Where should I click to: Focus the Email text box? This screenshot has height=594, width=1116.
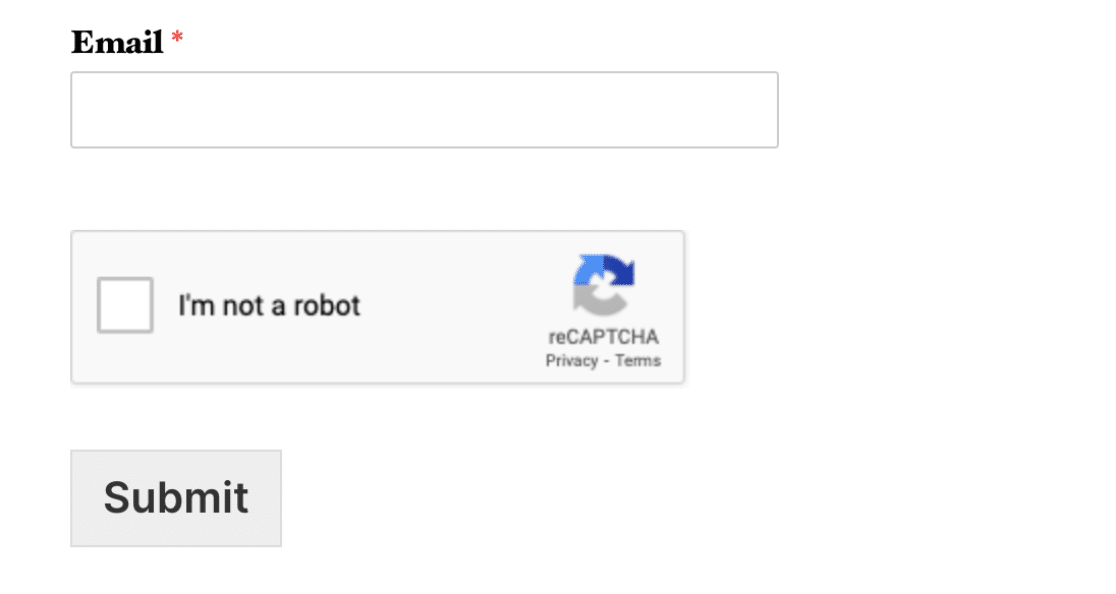pos(424,110)
